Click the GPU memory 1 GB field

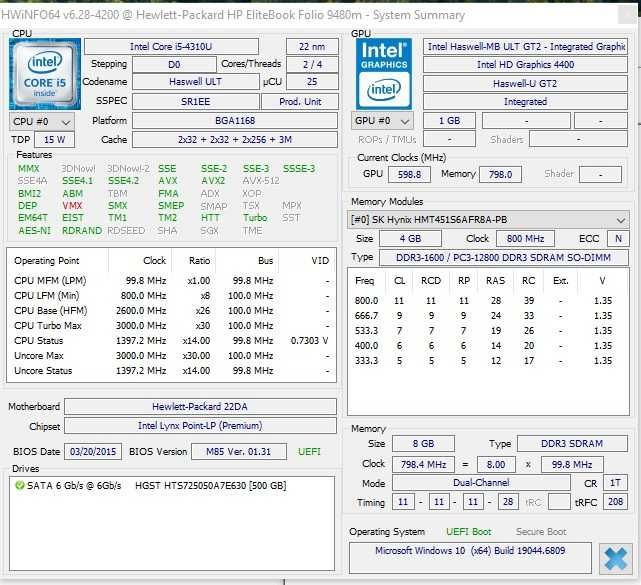[449, 121]
